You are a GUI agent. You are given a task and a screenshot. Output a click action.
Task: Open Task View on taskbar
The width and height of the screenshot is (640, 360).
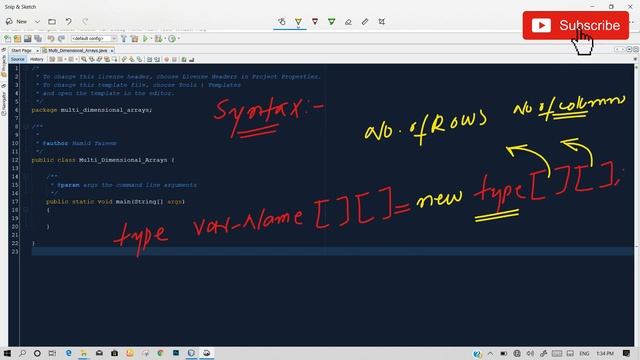point(52,353)
